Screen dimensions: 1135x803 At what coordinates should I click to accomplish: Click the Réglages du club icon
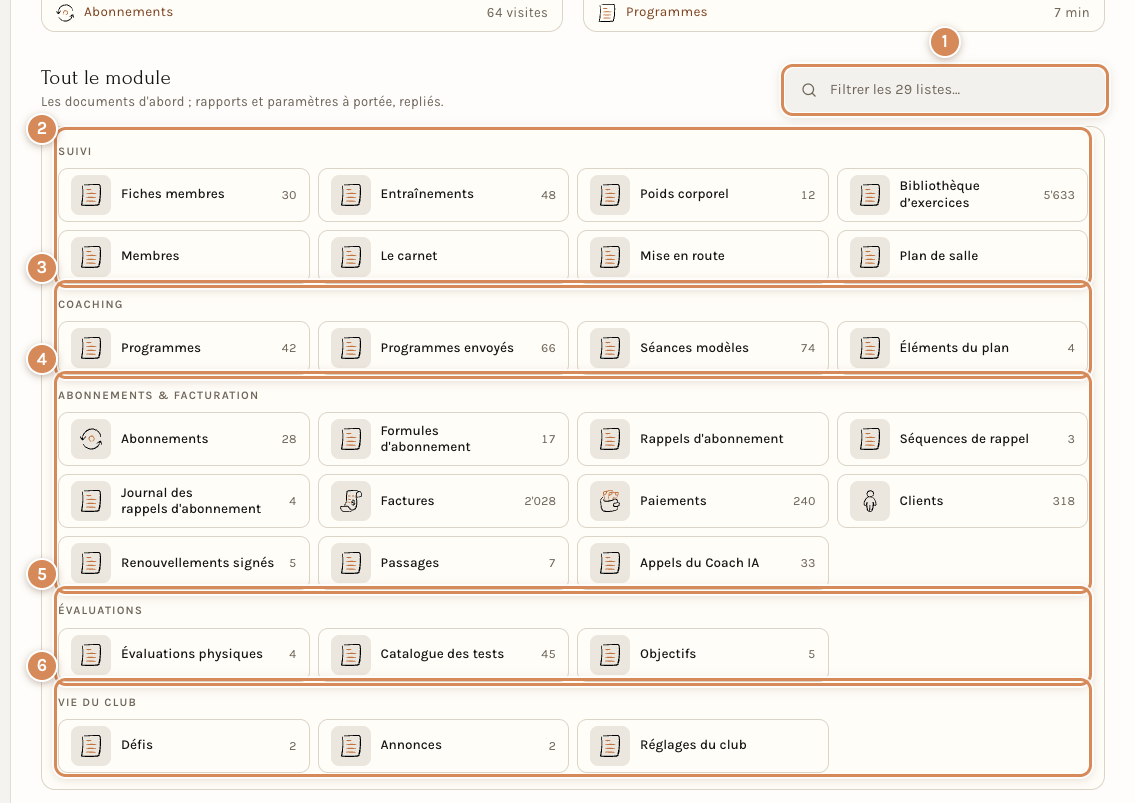(610, 745)
